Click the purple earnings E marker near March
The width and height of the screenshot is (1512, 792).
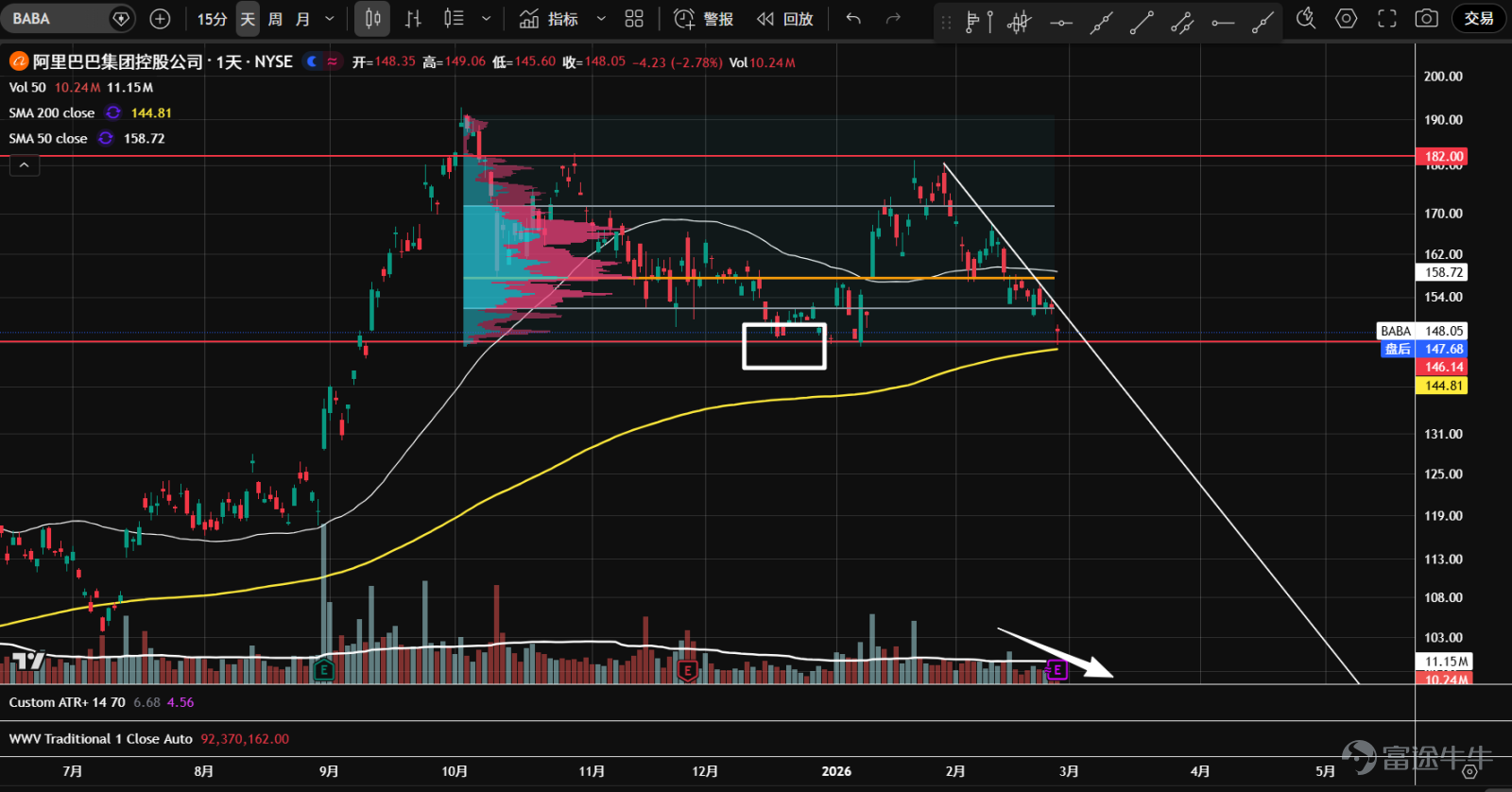coord(1057,670)
